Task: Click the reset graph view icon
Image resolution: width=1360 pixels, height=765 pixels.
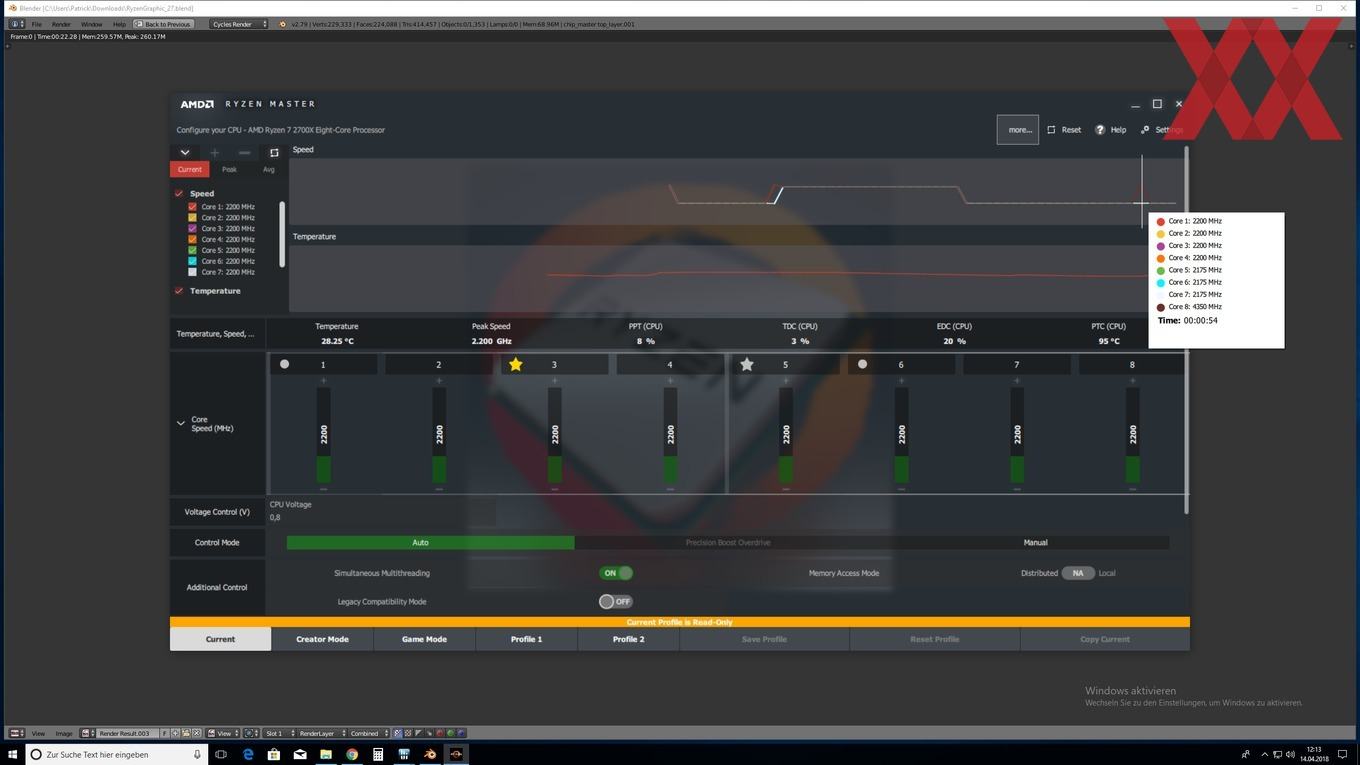Action: 274,153
